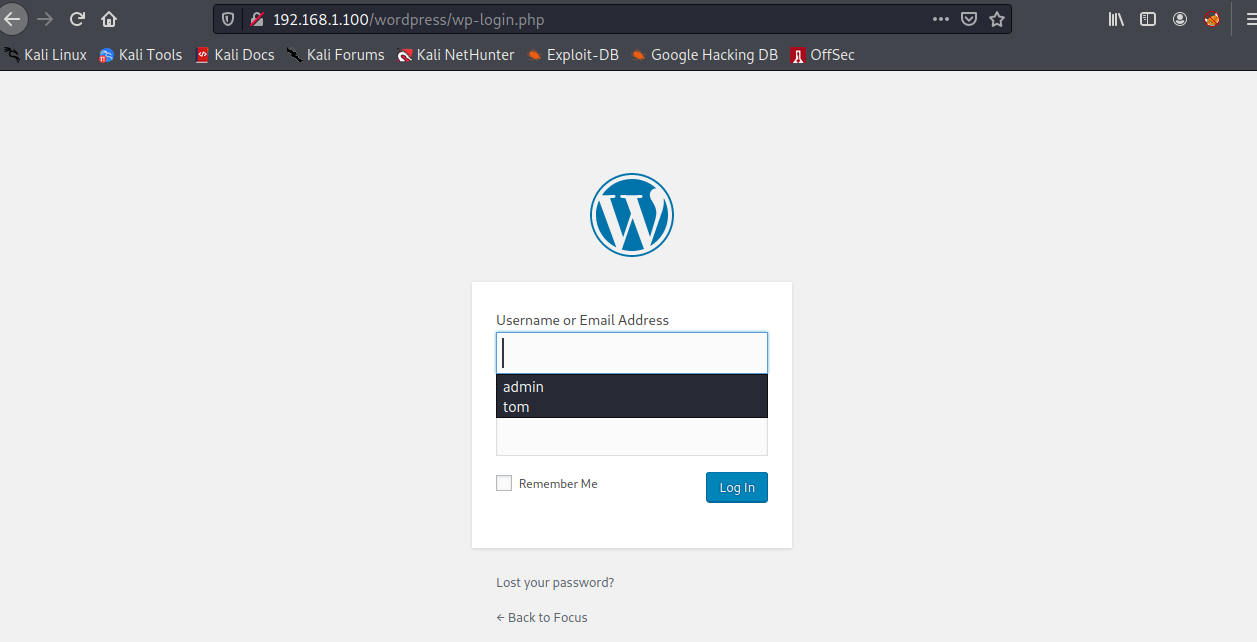Follow the Back to Focus link
The height and width of the screenshot is (642, 1257).
click(x=542, y=617)
